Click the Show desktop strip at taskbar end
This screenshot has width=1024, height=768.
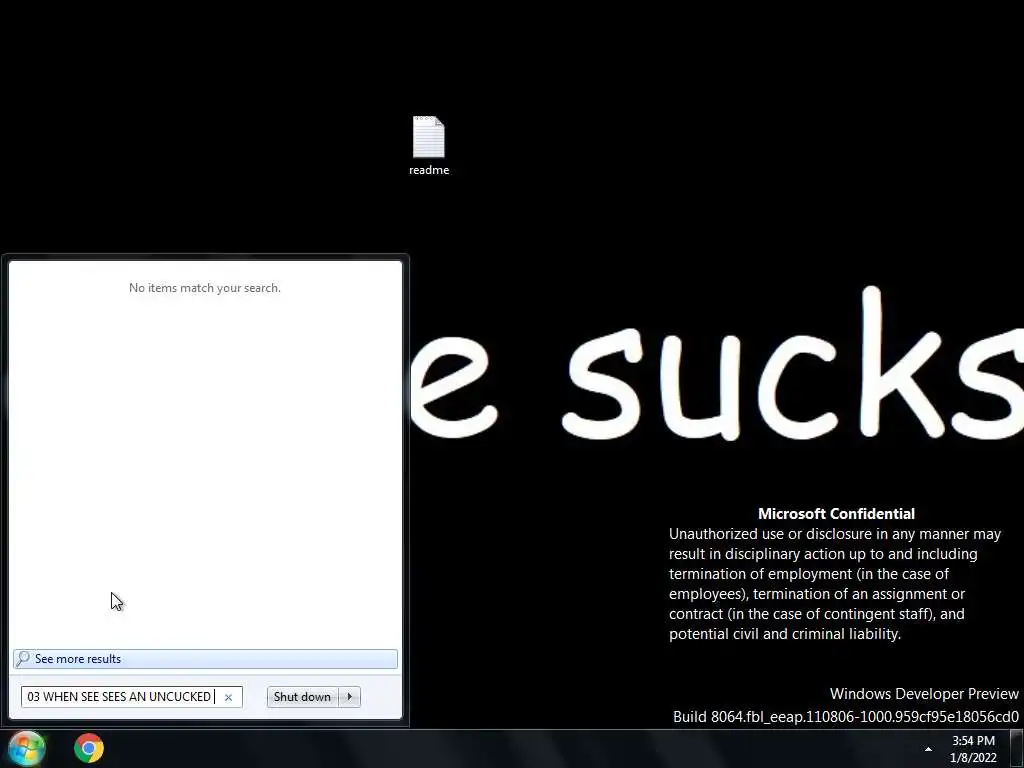(x=1017, y=748)
